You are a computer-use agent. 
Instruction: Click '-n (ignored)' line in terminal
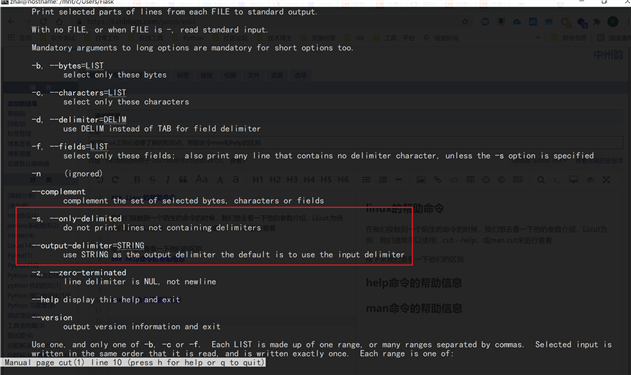coord(67,173)
